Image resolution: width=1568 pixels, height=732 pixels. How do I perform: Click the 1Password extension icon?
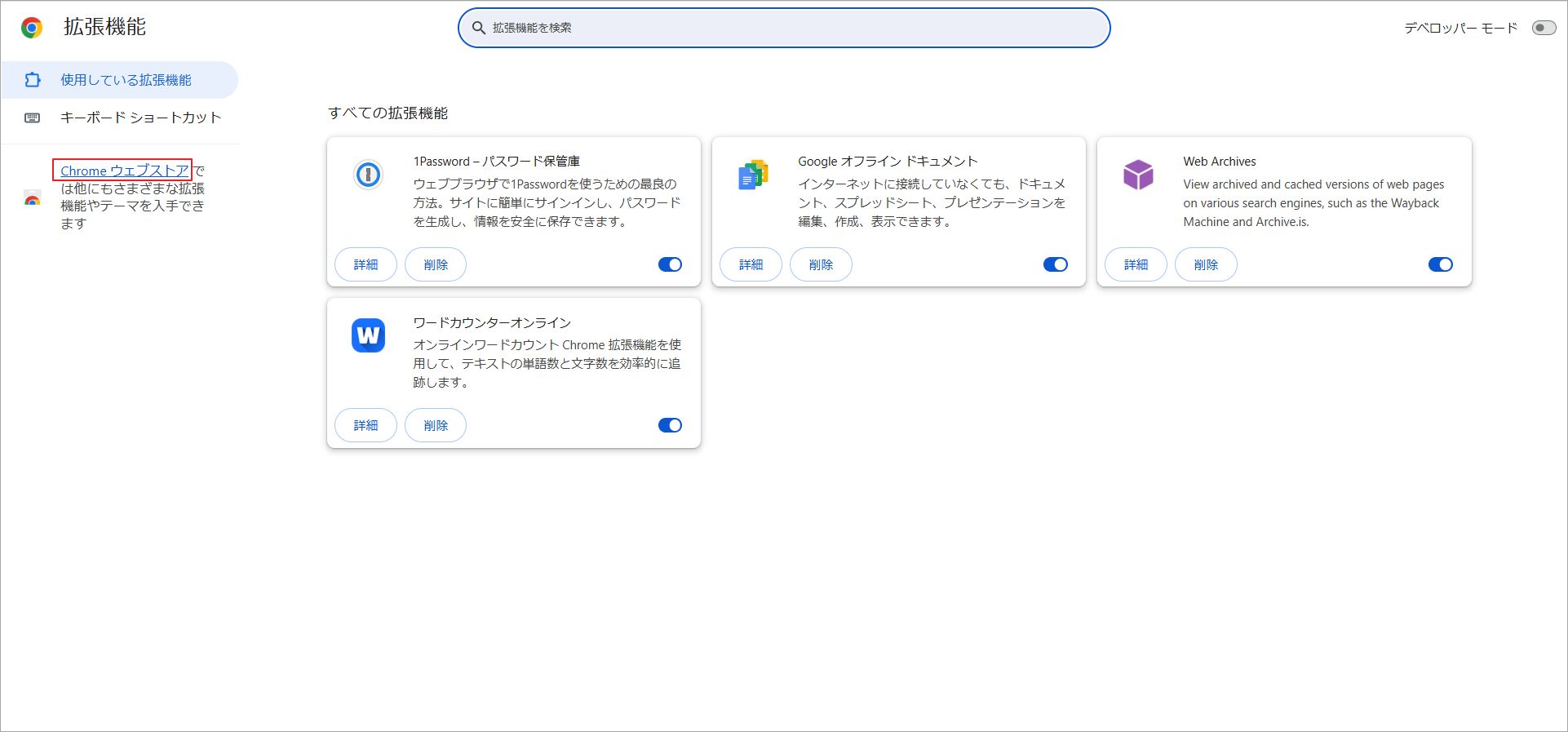(368, 174)
